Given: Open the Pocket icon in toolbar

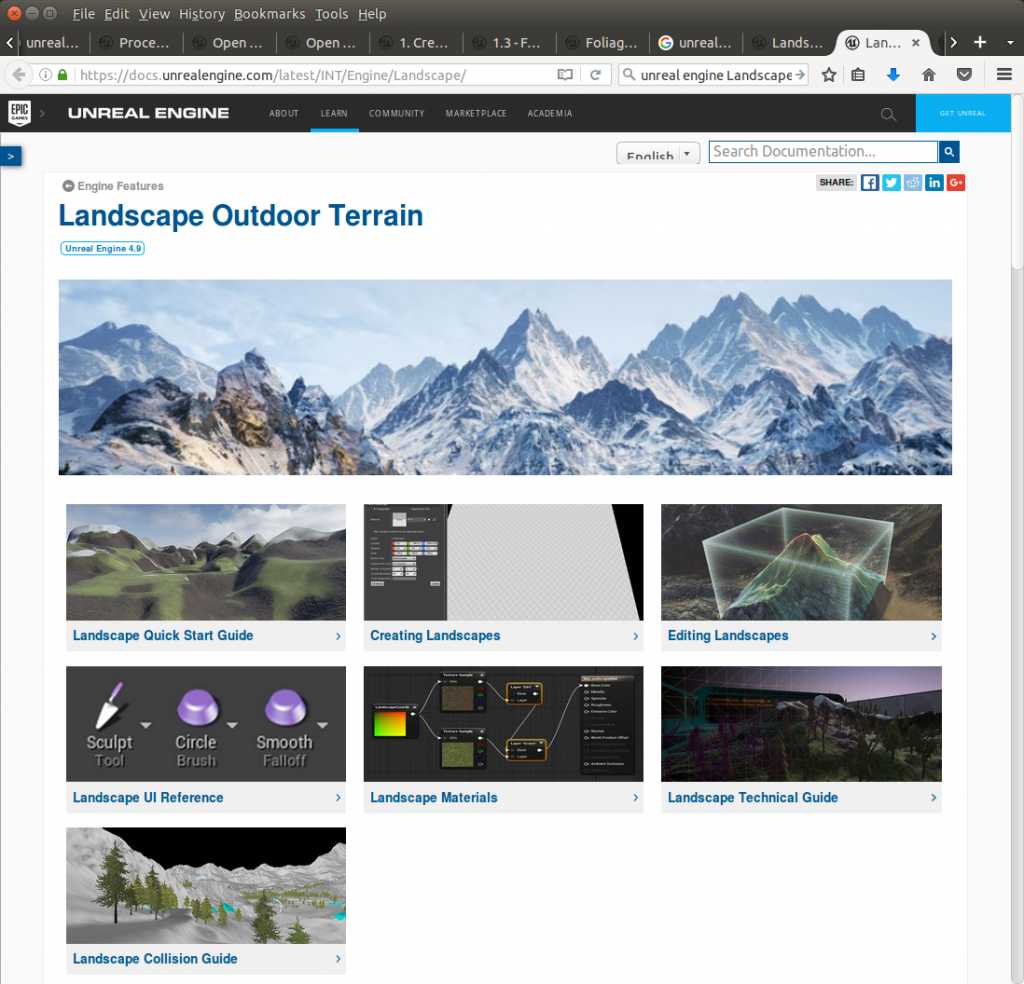Looking at the screenshot, I should [964, 75].
